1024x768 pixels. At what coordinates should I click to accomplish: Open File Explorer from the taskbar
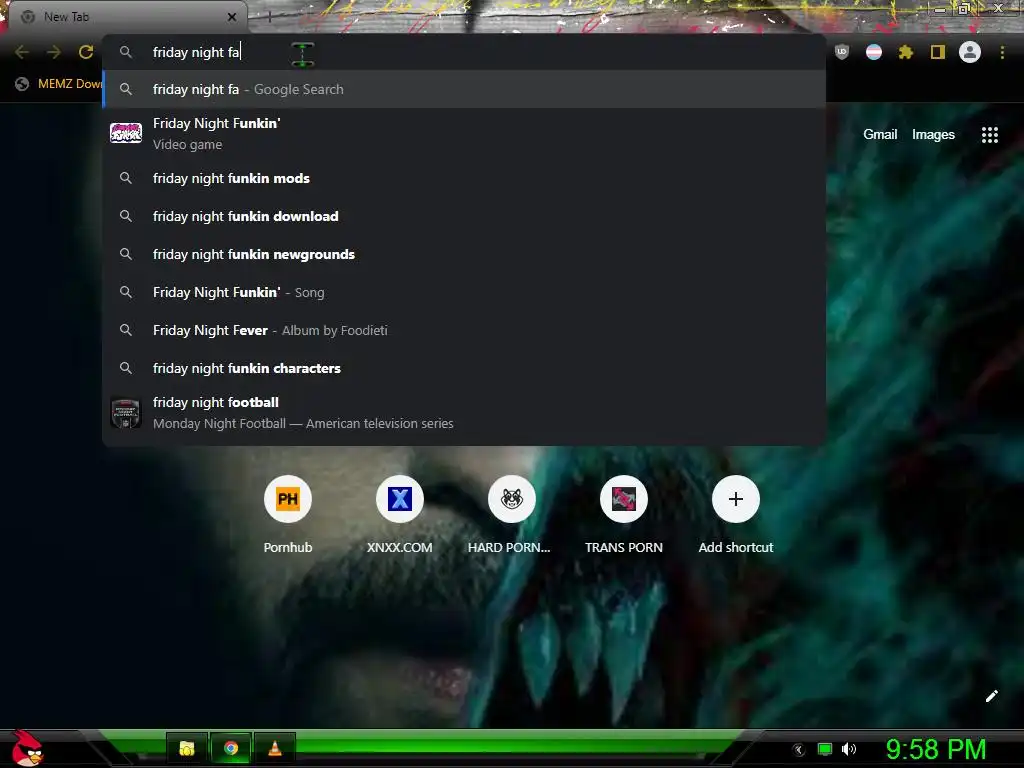tap(187, 748)
